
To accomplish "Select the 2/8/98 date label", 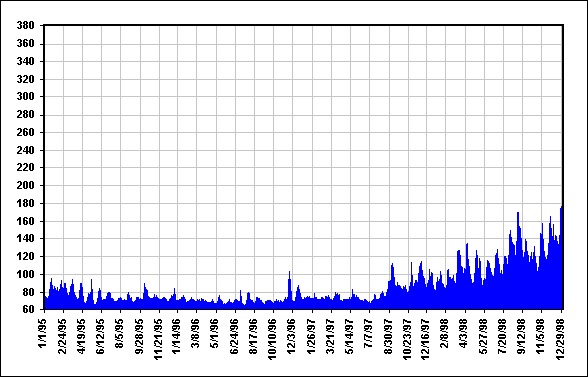I will pos(445,333).
